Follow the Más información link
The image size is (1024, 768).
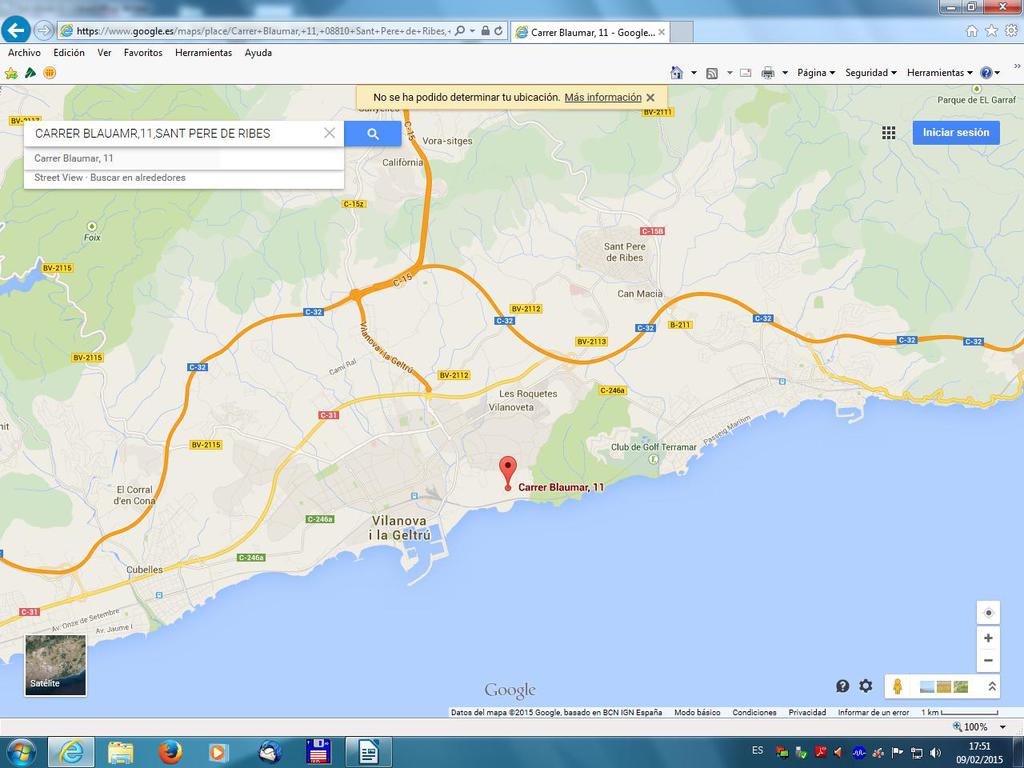(602, 98)
